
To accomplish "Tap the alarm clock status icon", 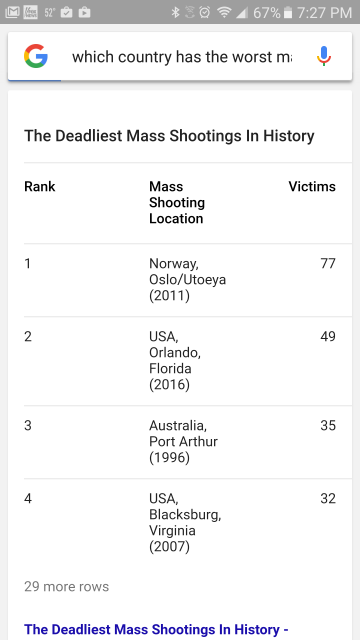I will (204, 13).
